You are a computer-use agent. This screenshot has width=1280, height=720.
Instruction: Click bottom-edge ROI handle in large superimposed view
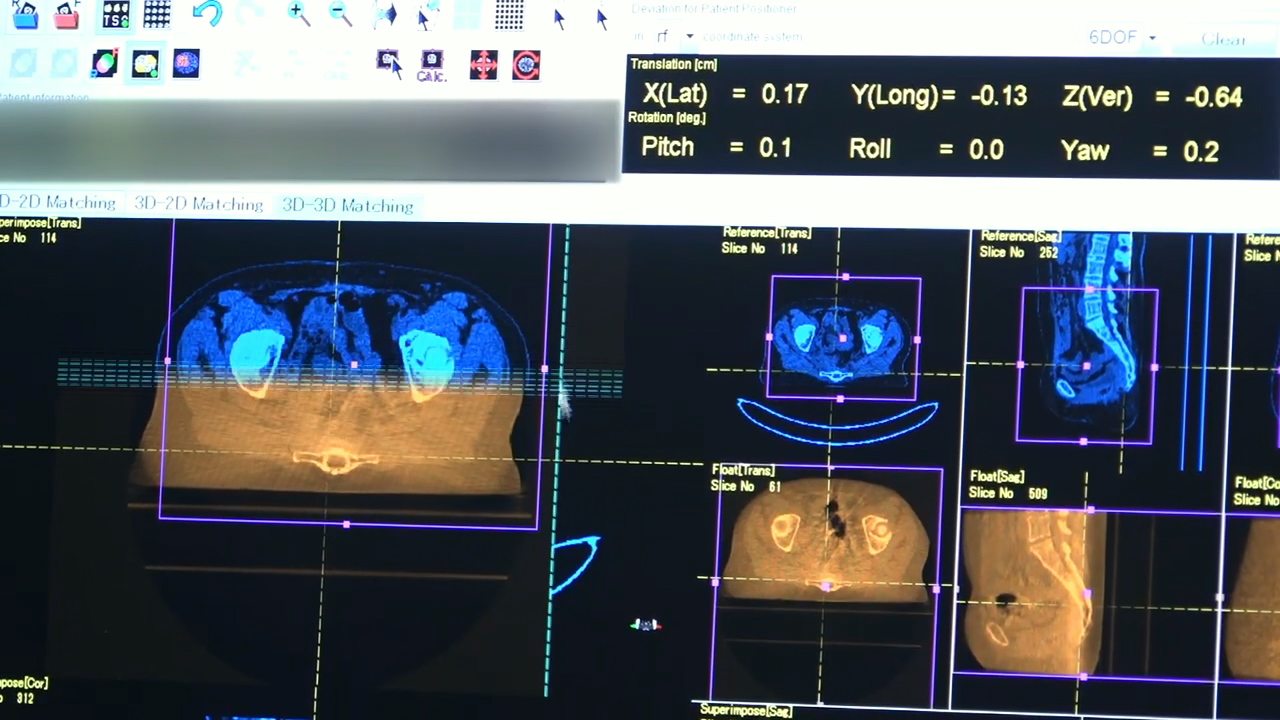pyautogui.click(x=346, y=524)
